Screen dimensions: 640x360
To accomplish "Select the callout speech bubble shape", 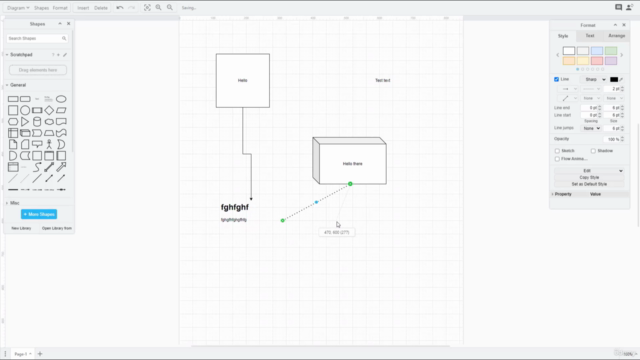I will pos(37,144).
